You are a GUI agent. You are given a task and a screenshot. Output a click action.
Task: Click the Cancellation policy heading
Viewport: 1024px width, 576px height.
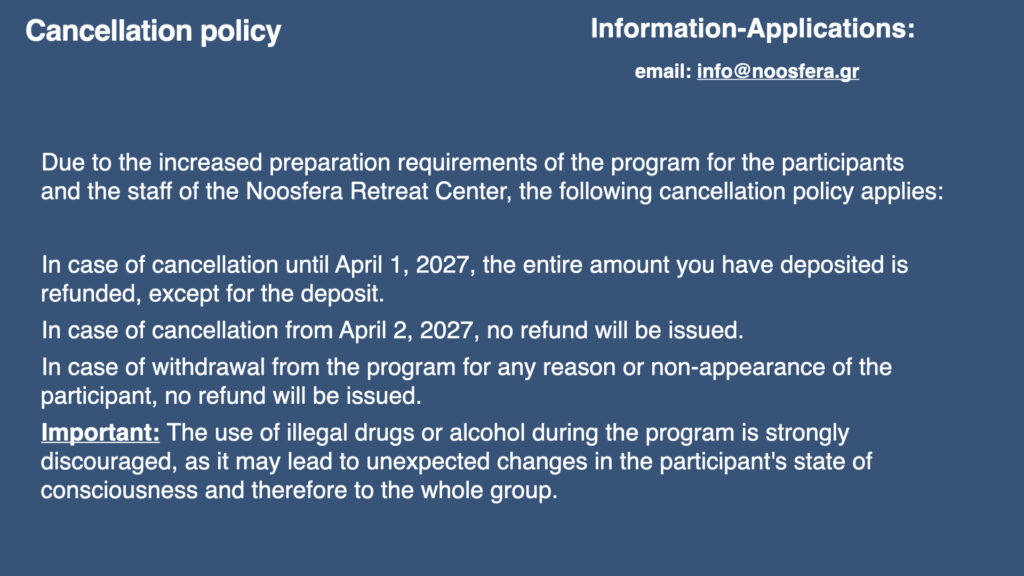click(153, 32)
